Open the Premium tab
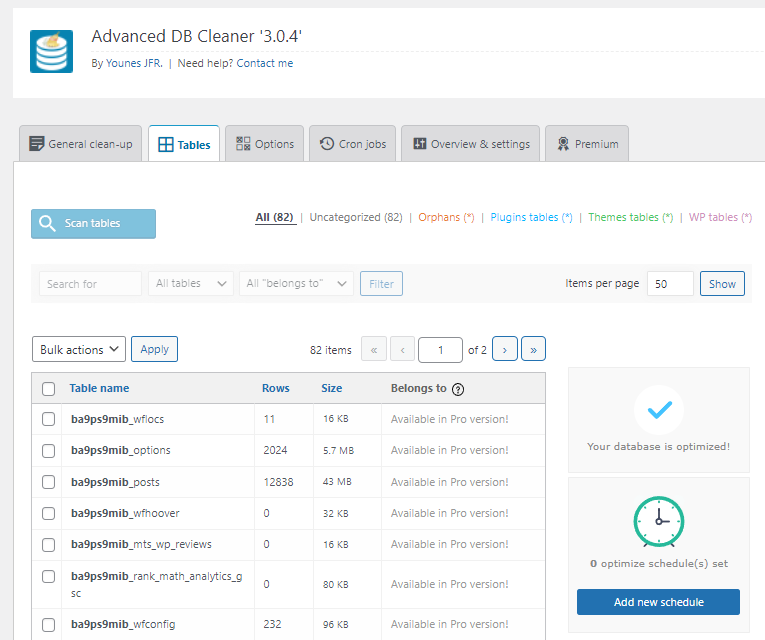 587,144
